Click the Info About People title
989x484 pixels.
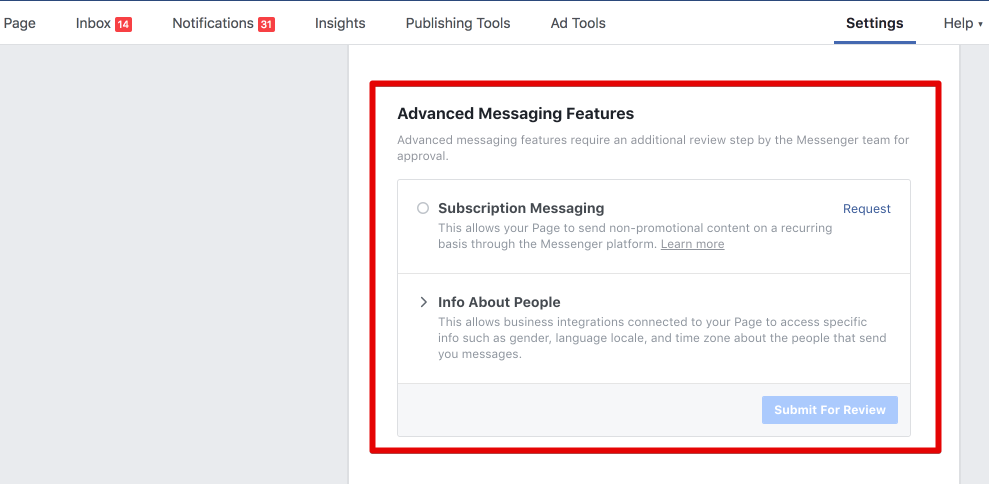[x=499, y=302]
